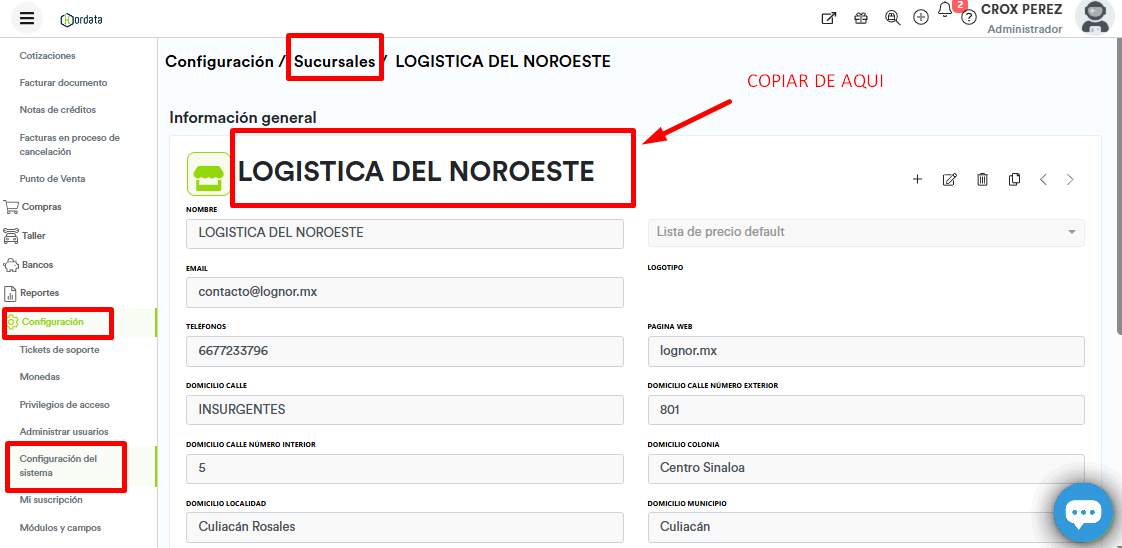
Task: Click the Email input field
Action: click(404, 292)
